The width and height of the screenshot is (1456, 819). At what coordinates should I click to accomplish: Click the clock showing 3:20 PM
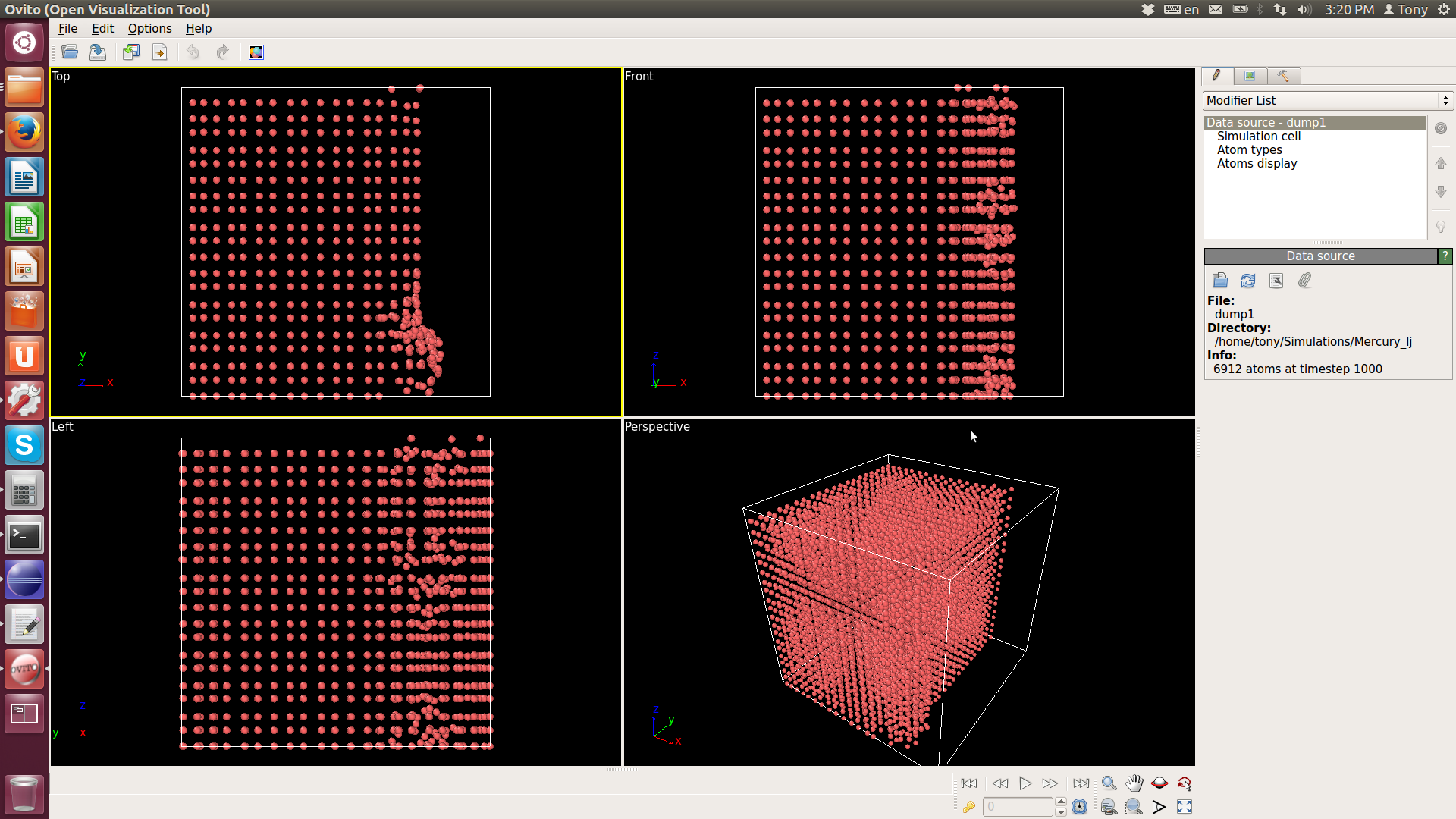pos(1349,9)
